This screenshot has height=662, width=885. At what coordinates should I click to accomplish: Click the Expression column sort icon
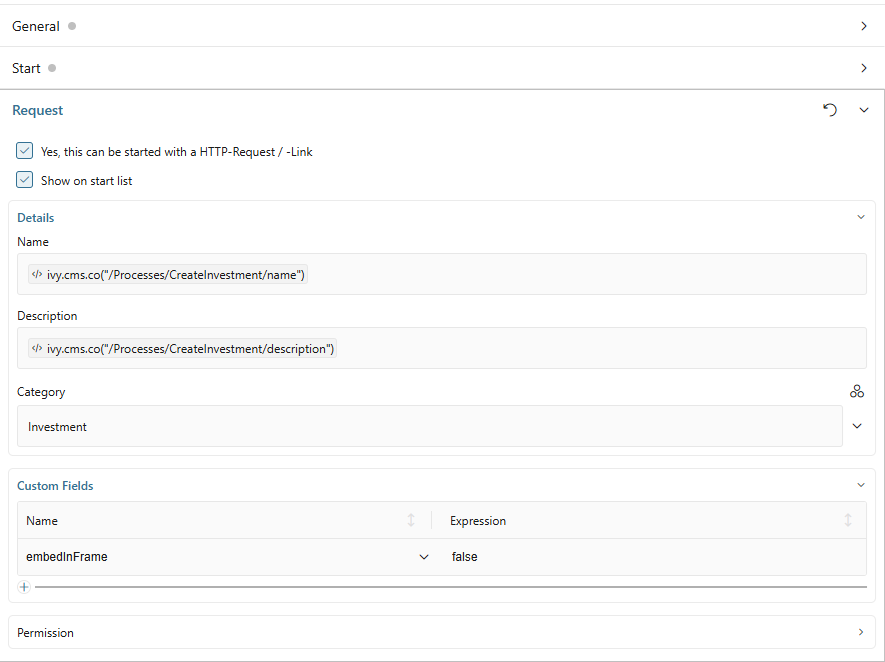point(848,521)
